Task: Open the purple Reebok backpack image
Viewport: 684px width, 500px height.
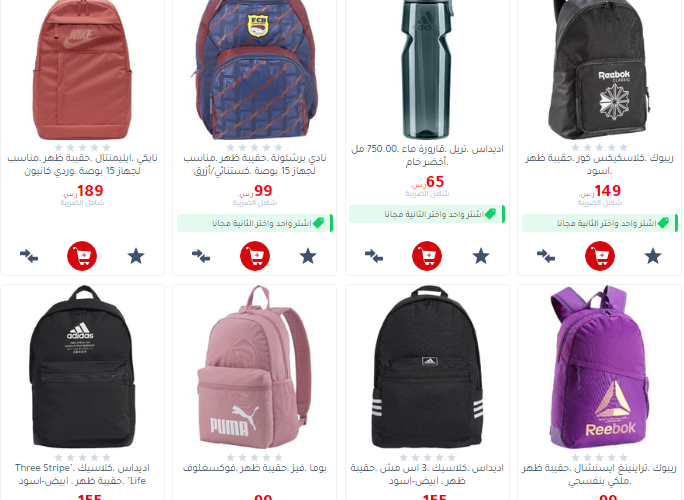Action: (x=599, y=367)
